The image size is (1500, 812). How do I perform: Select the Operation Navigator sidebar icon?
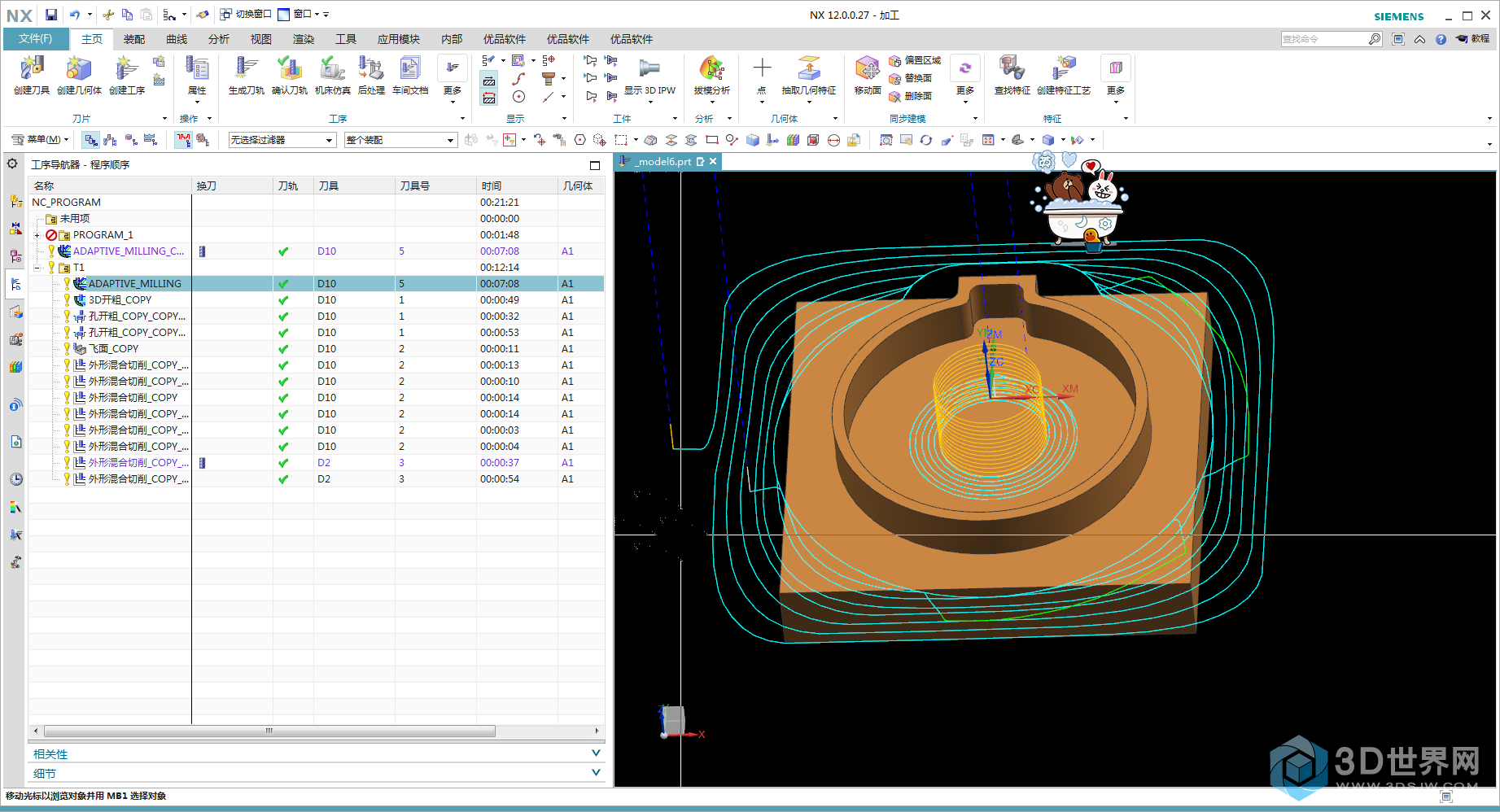pyautogui.click(x=15, y=284)
